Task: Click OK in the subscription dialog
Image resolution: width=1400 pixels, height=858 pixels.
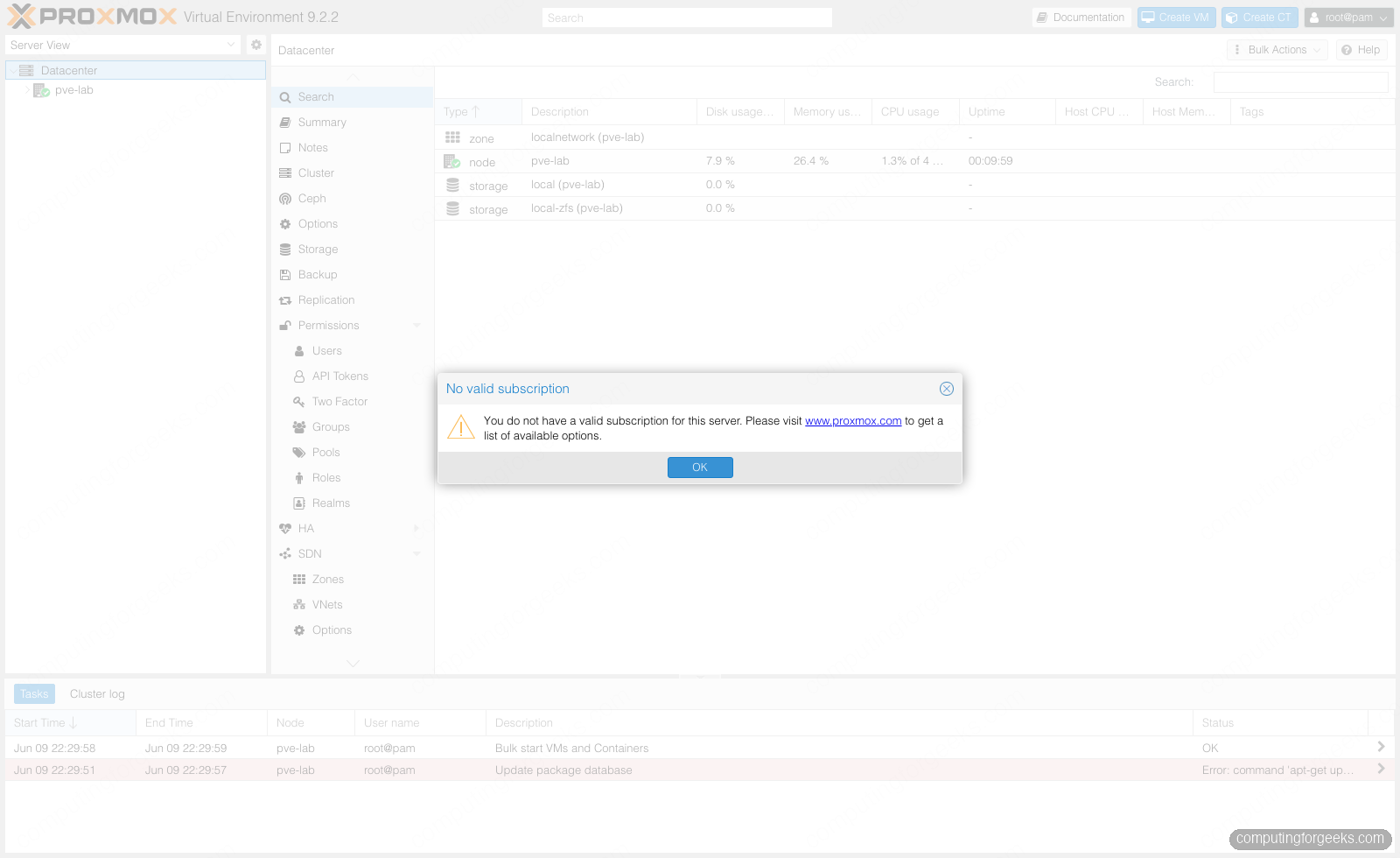Action: tap(700, 468)
